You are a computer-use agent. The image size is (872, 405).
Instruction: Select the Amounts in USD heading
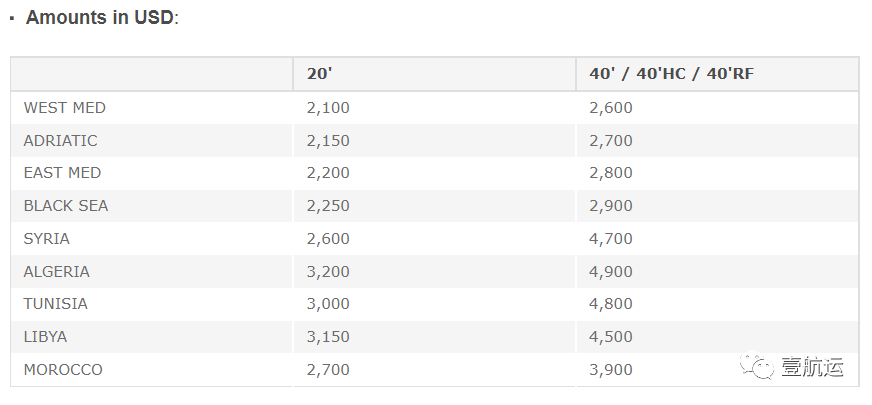102,17
